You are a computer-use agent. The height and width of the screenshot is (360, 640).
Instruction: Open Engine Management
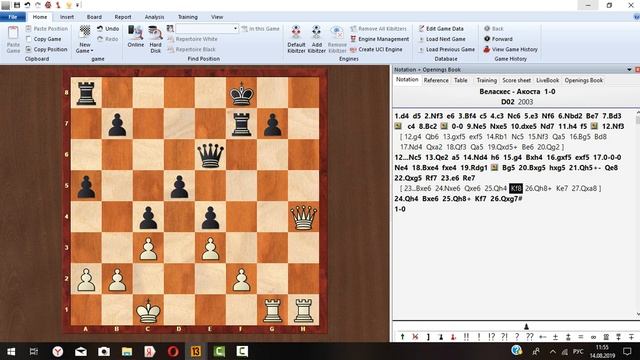pos(380,39)
